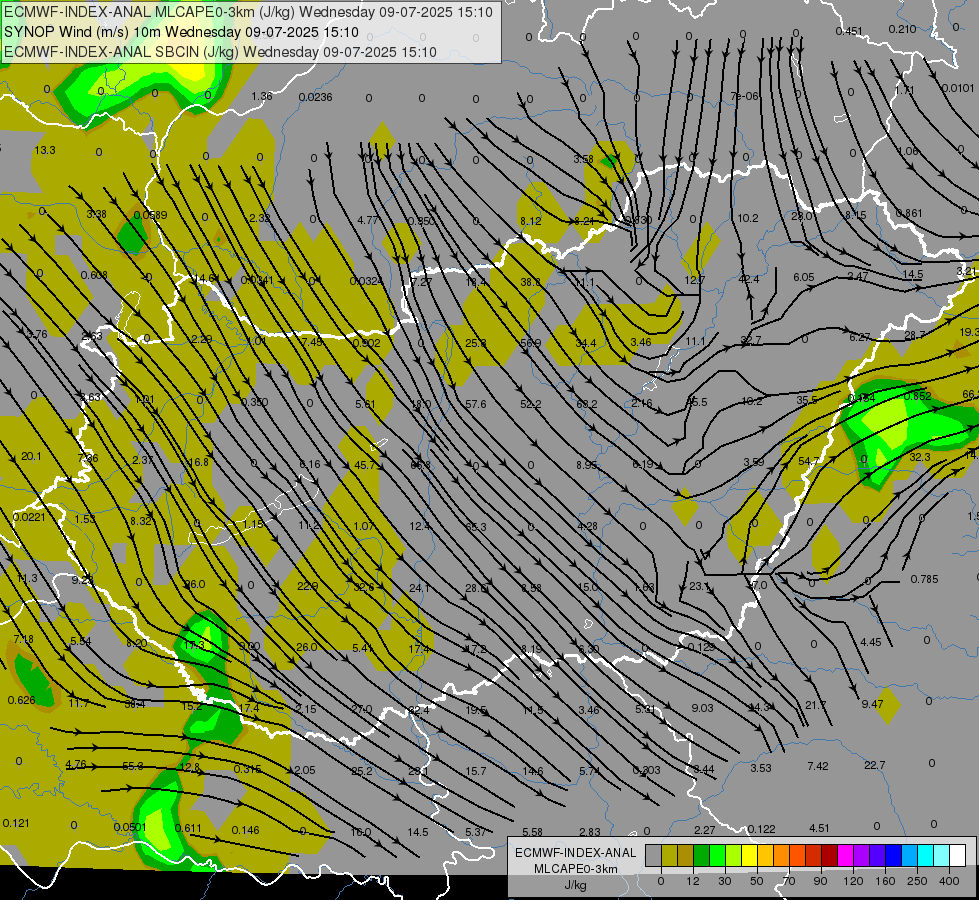This screenshot has height=900, width=979.
Task: Click the grid value 54.7
Action: click(809, 462)
